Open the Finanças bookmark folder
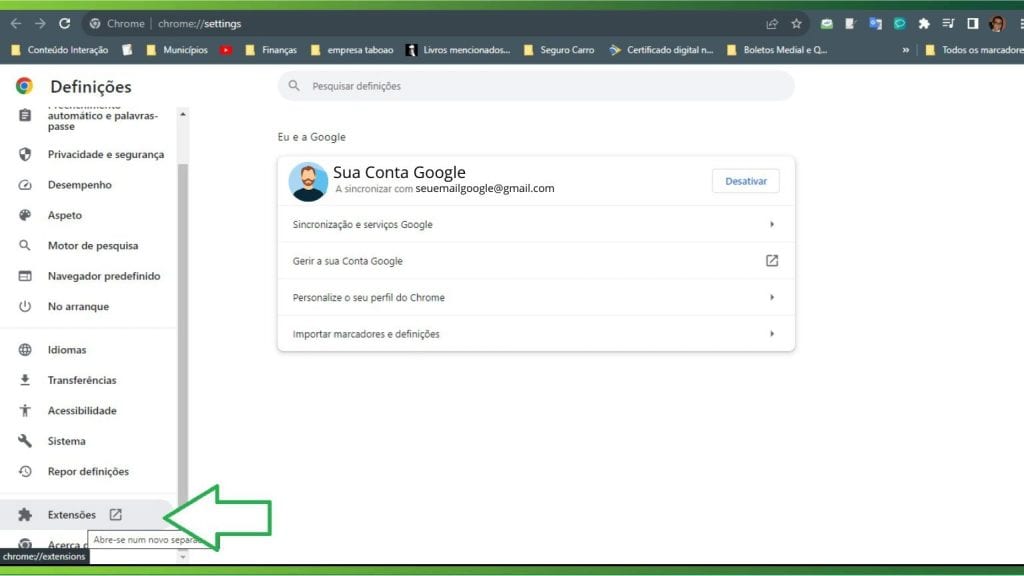Viewport: 1024px width, 576px height. tap(271, 50)
